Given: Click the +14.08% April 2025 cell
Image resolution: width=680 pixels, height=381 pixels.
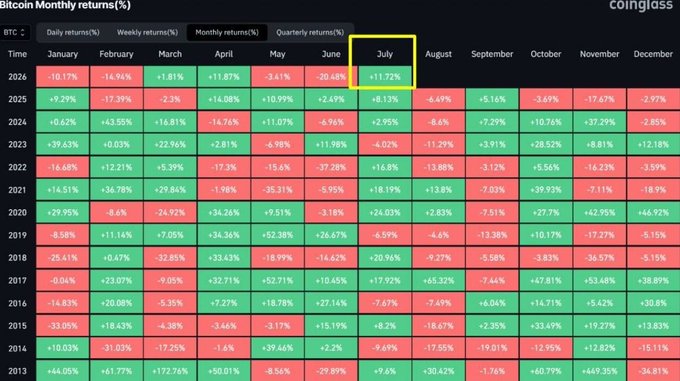Looking at the screenshot, I should [224, 99].
